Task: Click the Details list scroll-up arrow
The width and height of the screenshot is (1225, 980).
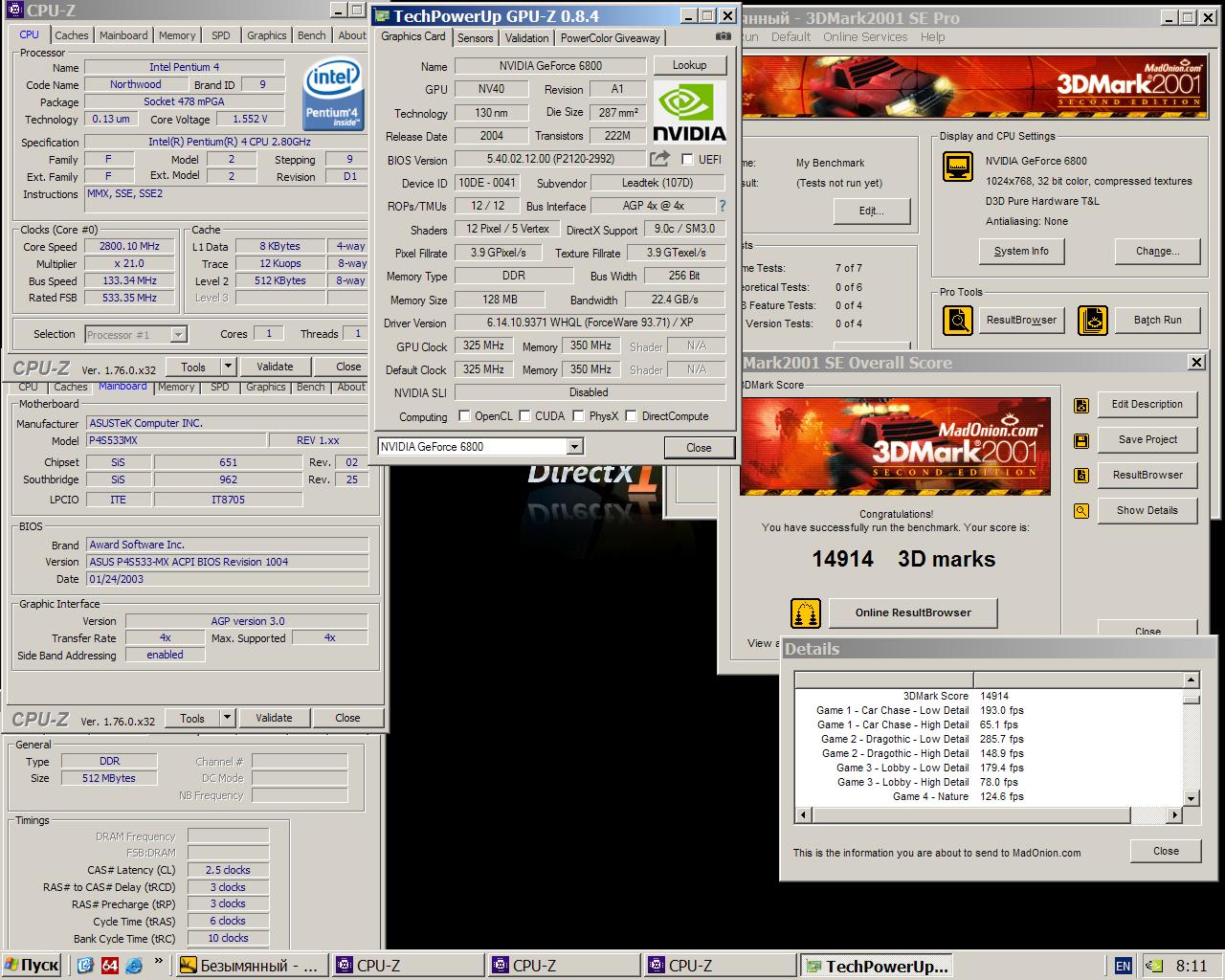Action: pyautogui.click(x=1192, y=679)
